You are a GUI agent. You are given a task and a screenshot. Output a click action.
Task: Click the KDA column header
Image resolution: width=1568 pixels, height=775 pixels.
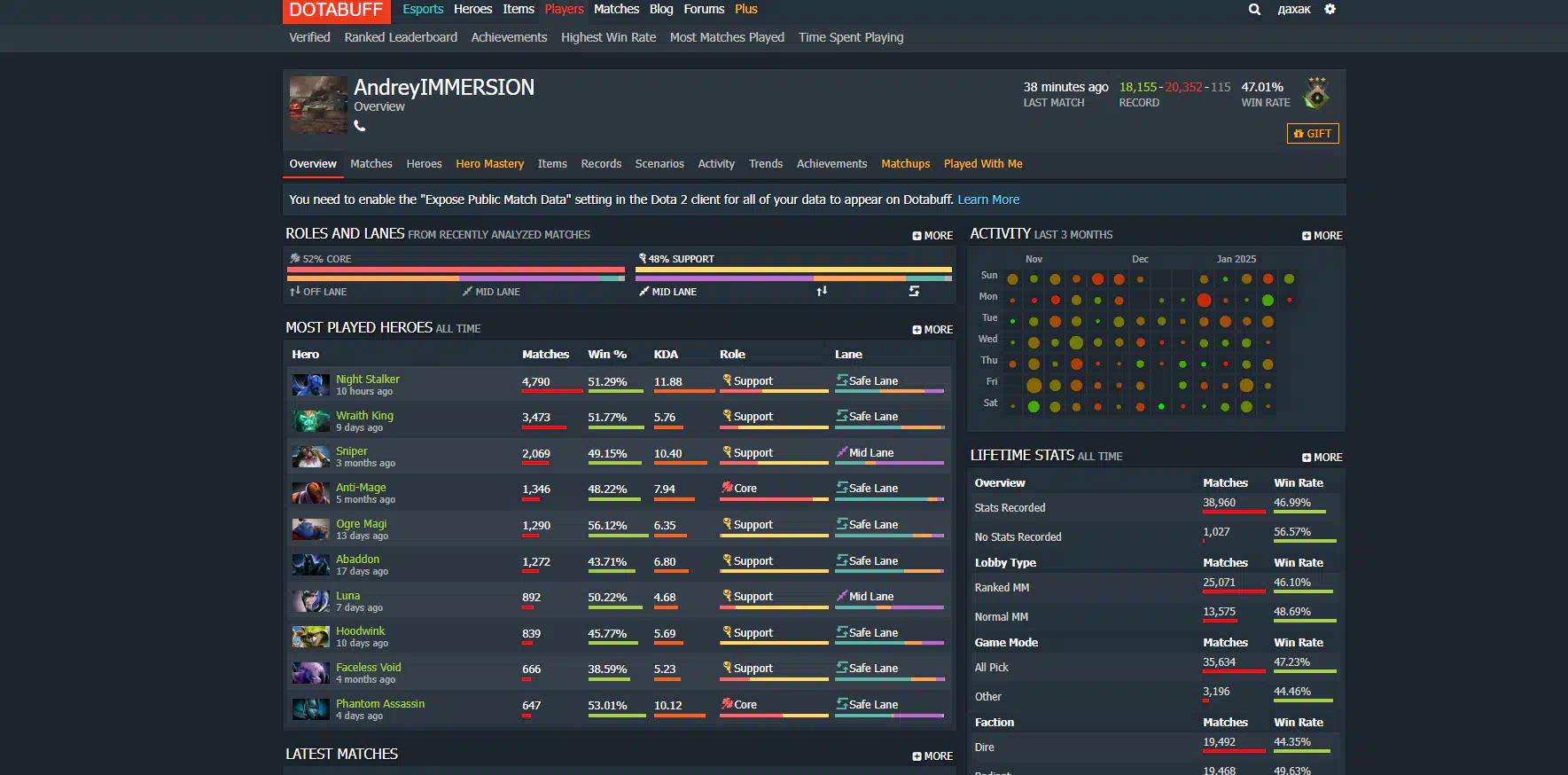coord(666,354)
